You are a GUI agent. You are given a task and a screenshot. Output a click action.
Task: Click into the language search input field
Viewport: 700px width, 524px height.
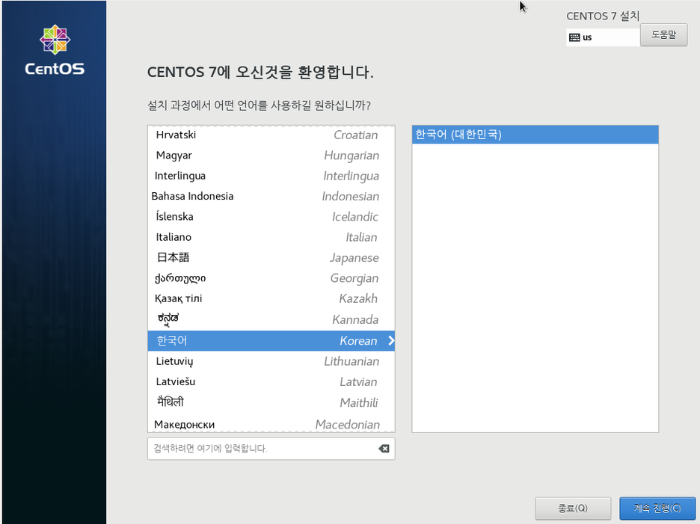pos(271,449)
